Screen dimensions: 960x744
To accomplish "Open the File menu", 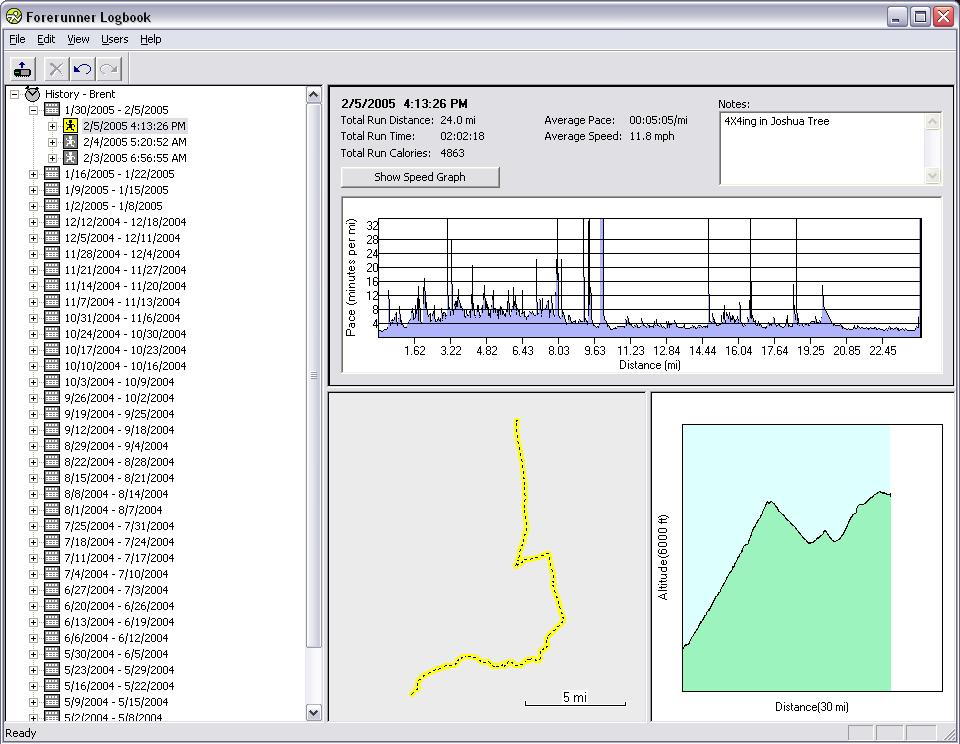I will [x=17, y=39].
